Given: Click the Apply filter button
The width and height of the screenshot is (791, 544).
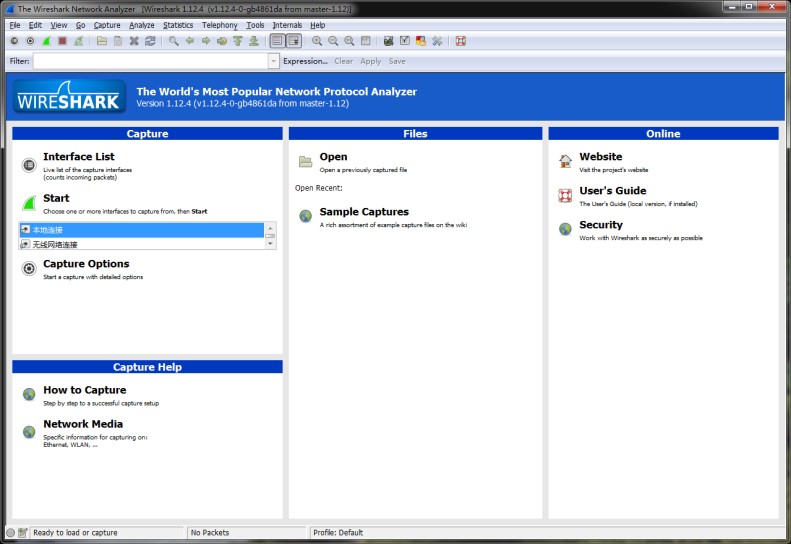Looking at the screenshot, I should (x=371, y=61).
